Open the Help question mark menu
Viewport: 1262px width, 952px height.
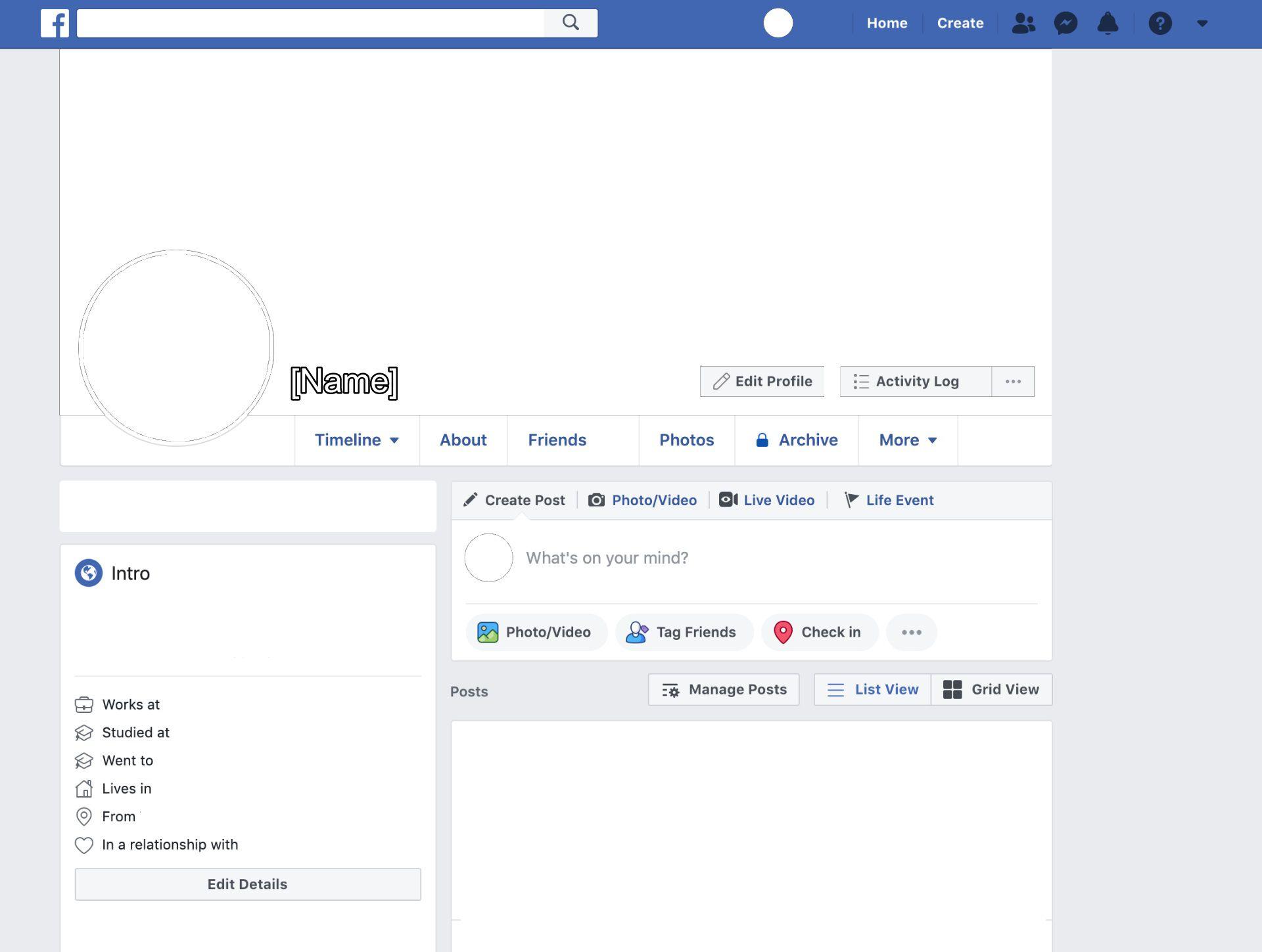pyautogui.click(x=1161, y=23)
